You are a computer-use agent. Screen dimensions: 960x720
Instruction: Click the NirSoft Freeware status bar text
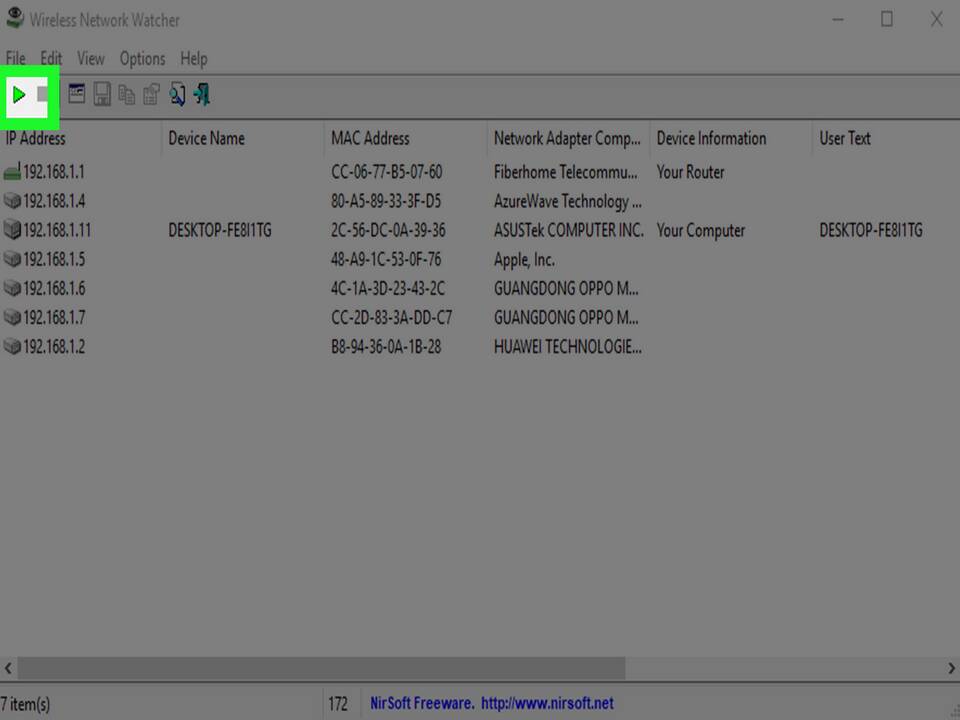coord(422,703)
